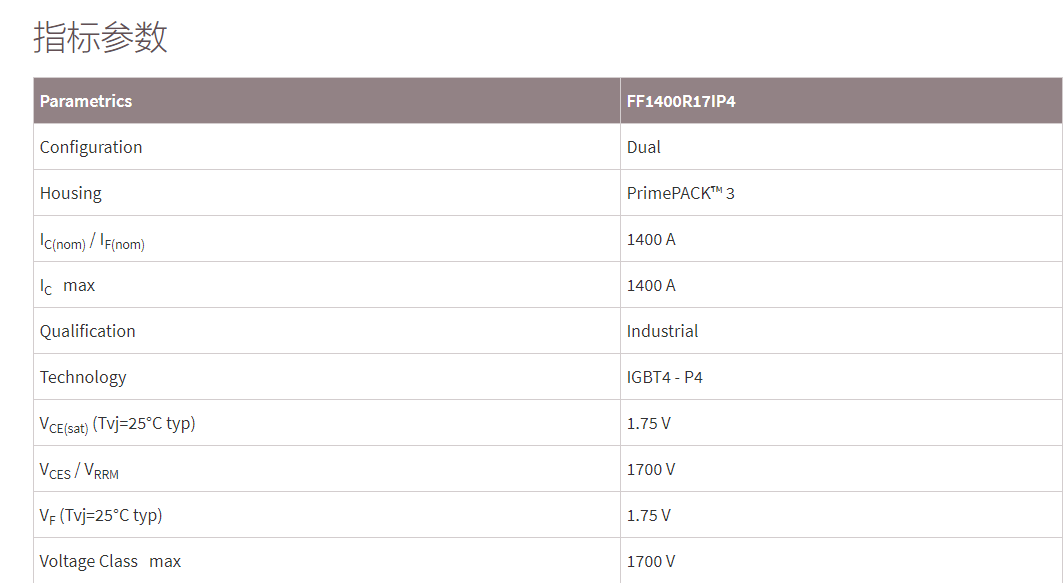This screenshot has height=583, width=1063.
Task: Click the VCES / VRRM parameter label
Action: pyautogui.click(x=79, y=470)
